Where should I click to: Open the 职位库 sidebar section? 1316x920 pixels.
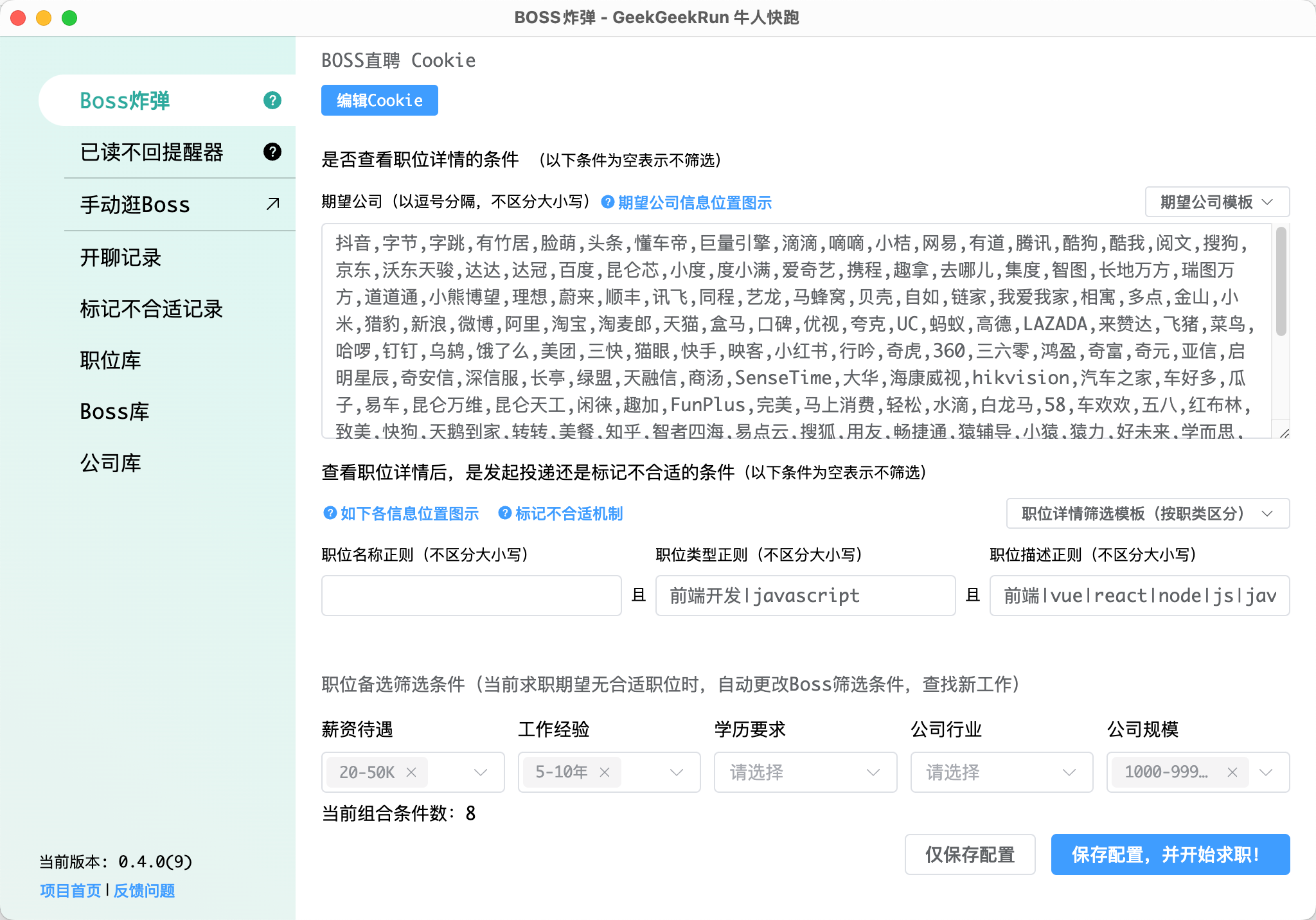click(111, 360)
